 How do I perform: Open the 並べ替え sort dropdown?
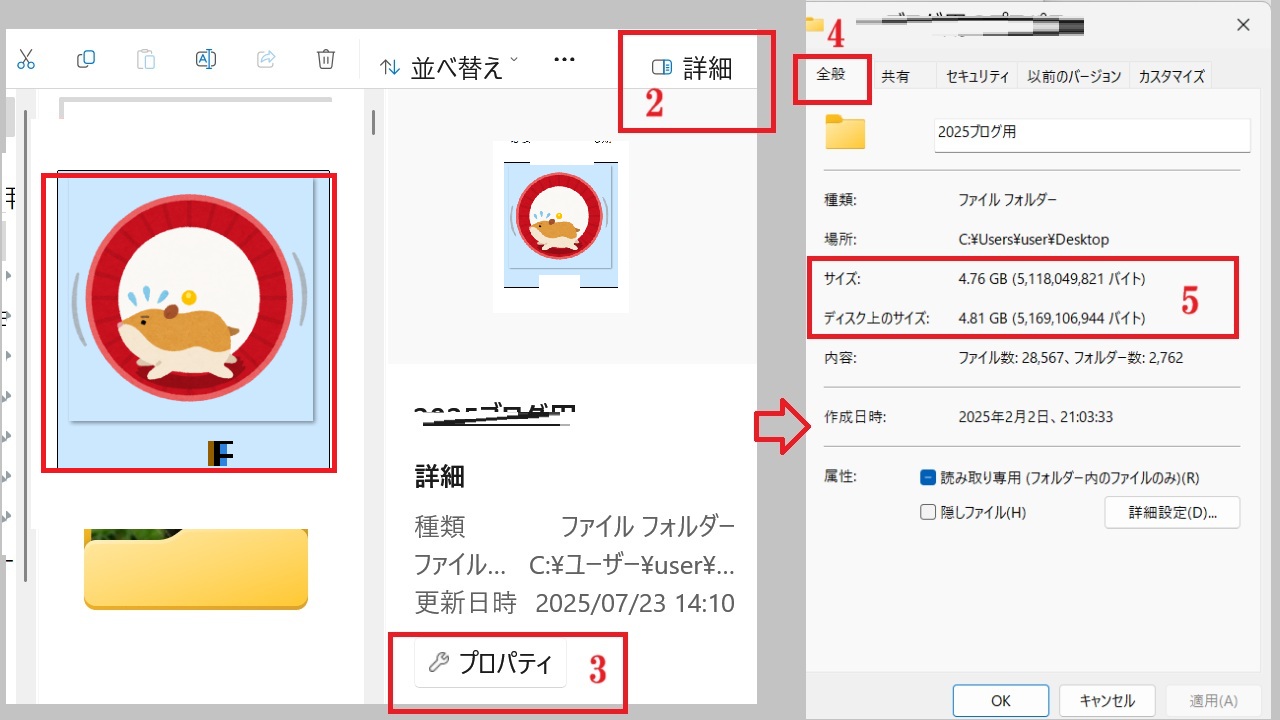(449, 68)
